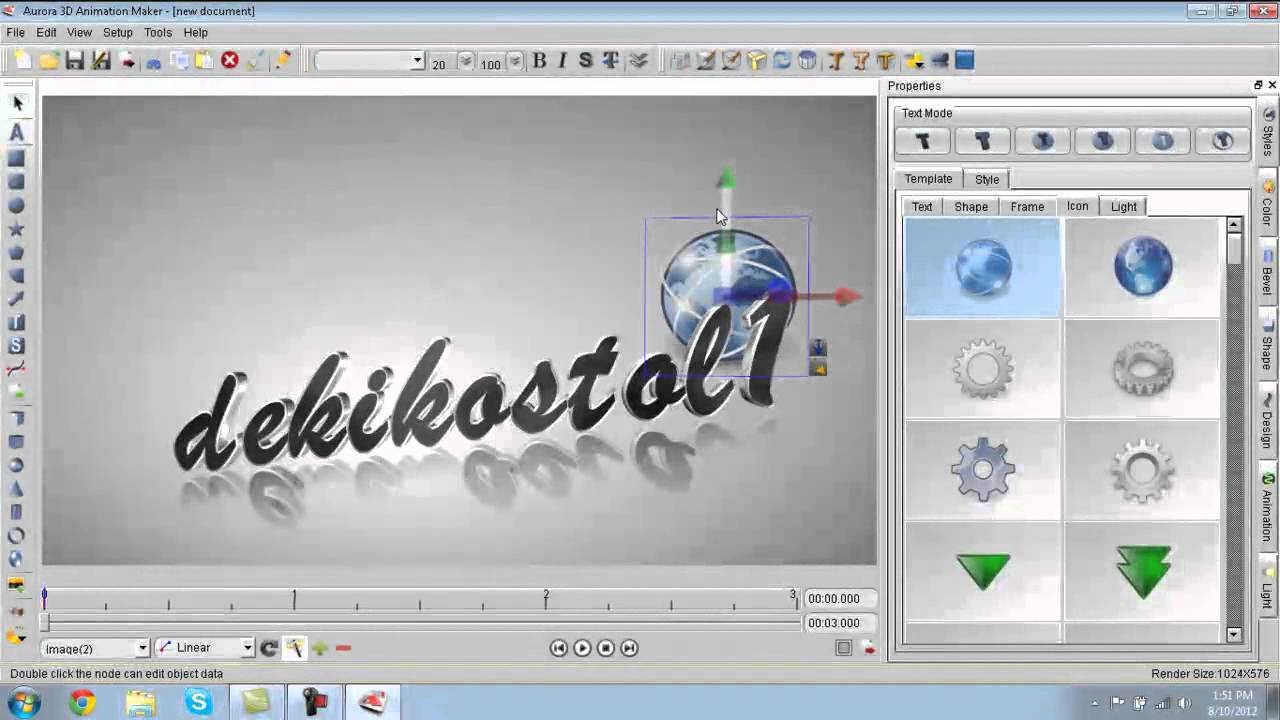Open the Animation side tab
Viewport: 1280px width, 720px height.
(x=1268, y=506)
